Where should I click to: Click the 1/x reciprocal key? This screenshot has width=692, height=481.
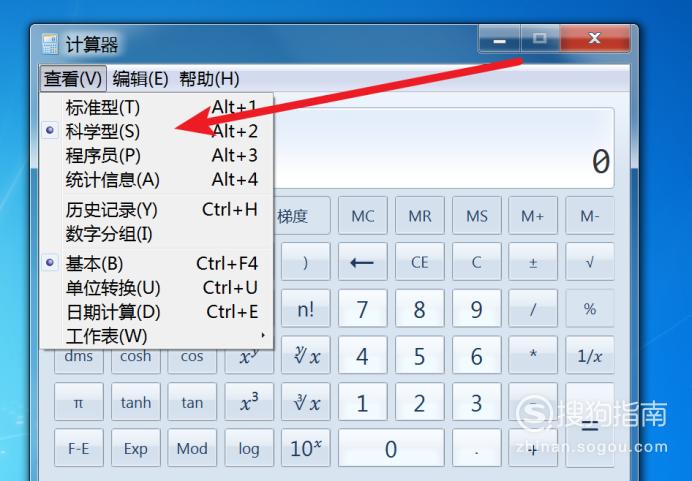[x=590, y=355]
